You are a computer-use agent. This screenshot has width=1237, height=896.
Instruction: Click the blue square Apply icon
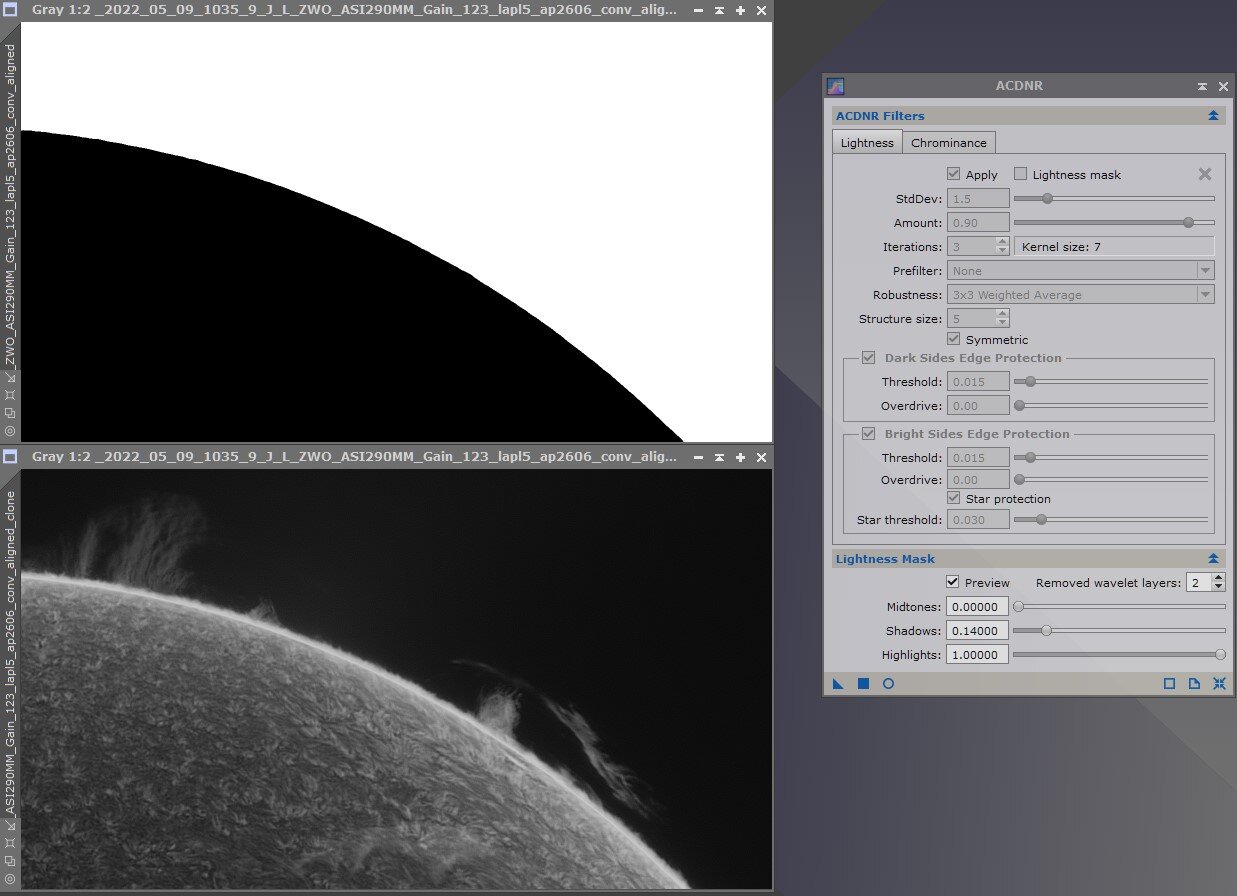coord(863,684)
